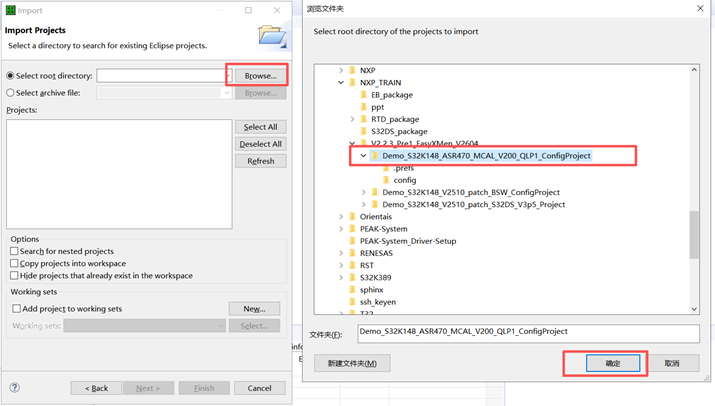Click the sphinx folder icon
The width and height of the screenshot is (715, 406).
point(352,290)
